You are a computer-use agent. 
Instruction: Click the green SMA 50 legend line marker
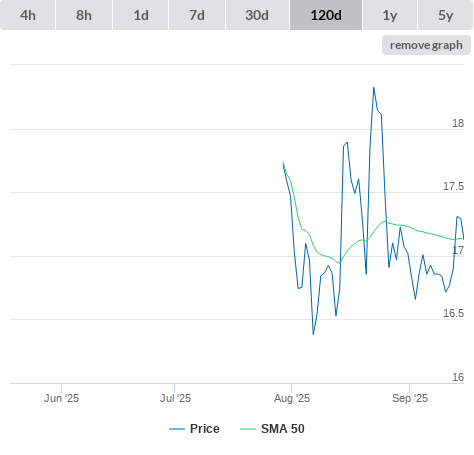[x=248, y=429]
